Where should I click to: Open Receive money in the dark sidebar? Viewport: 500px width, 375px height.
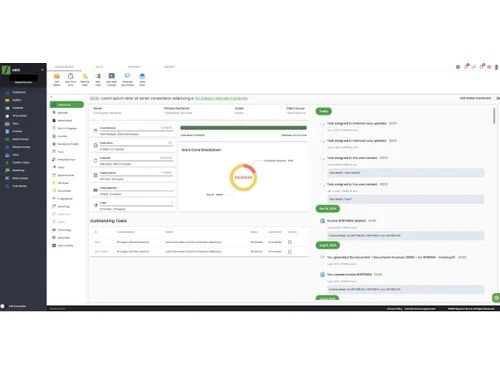pos(21,147)
